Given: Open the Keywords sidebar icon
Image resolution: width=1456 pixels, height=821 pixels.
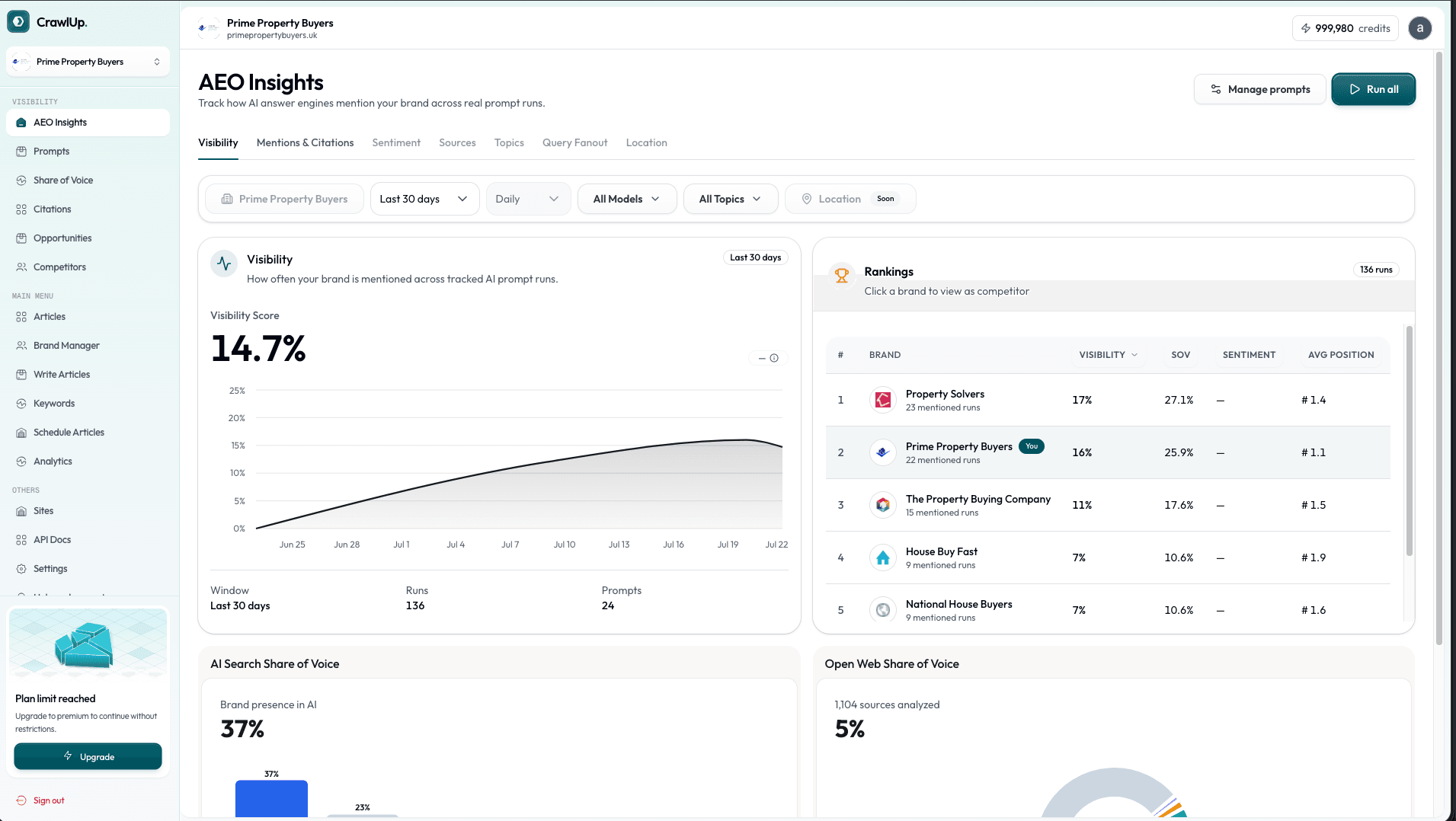Looking at the screenshot, I should [21, 404].
